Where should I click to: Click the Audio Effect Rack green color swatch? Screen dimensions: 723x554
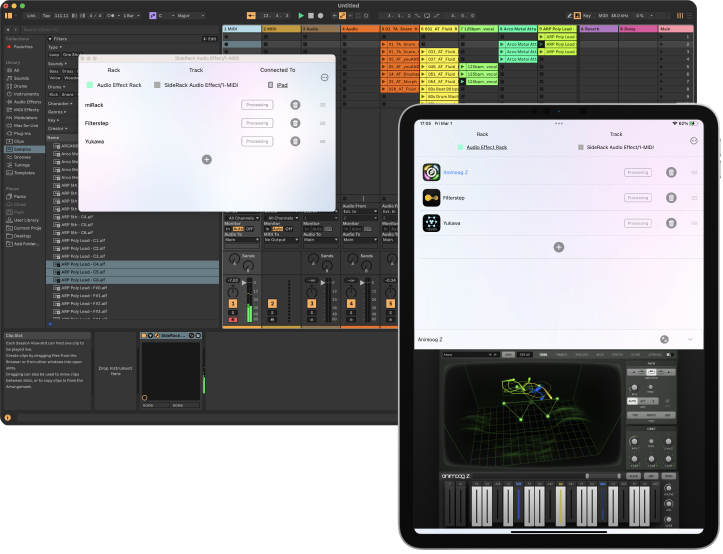(x=90, y=86)
